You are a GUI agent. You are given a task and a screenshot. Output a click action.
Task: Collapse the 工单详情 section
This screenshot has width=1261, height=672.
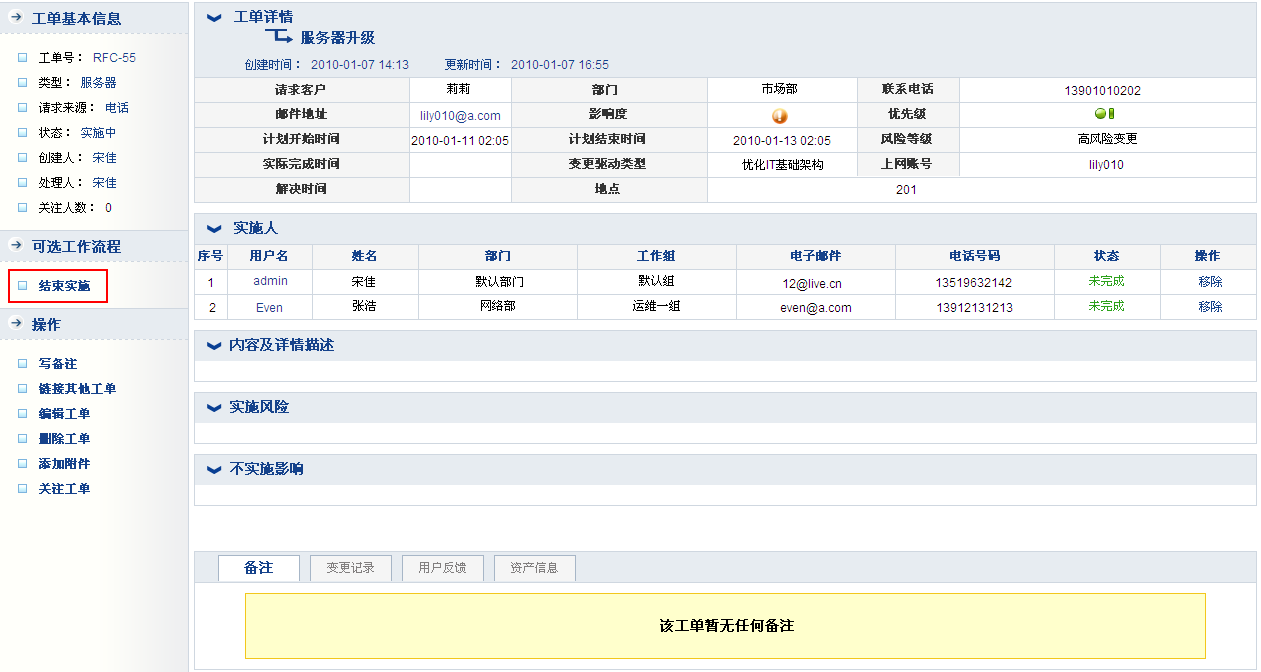click(214, 18)
